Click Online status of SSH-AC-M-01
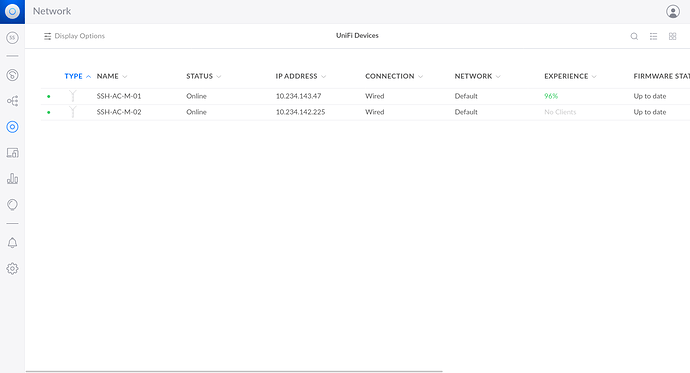 (196, 96)
